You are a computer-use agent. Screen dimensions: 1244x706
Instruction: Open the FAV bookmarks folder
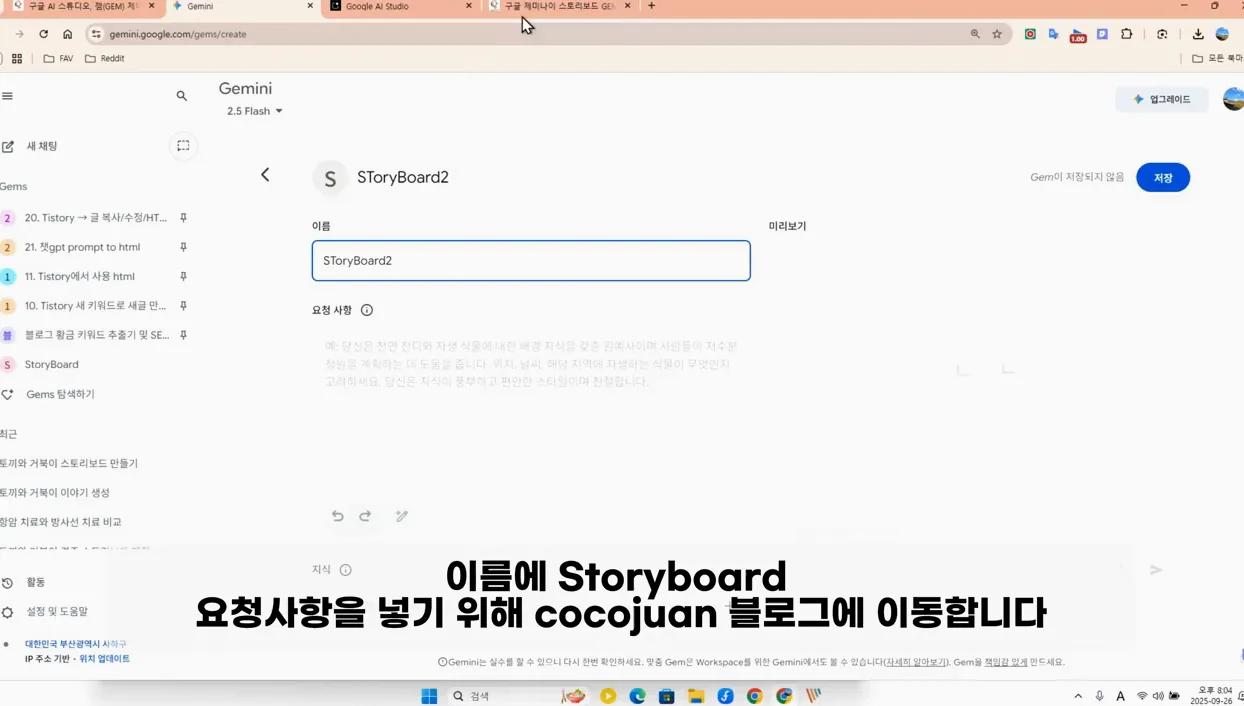58,59
